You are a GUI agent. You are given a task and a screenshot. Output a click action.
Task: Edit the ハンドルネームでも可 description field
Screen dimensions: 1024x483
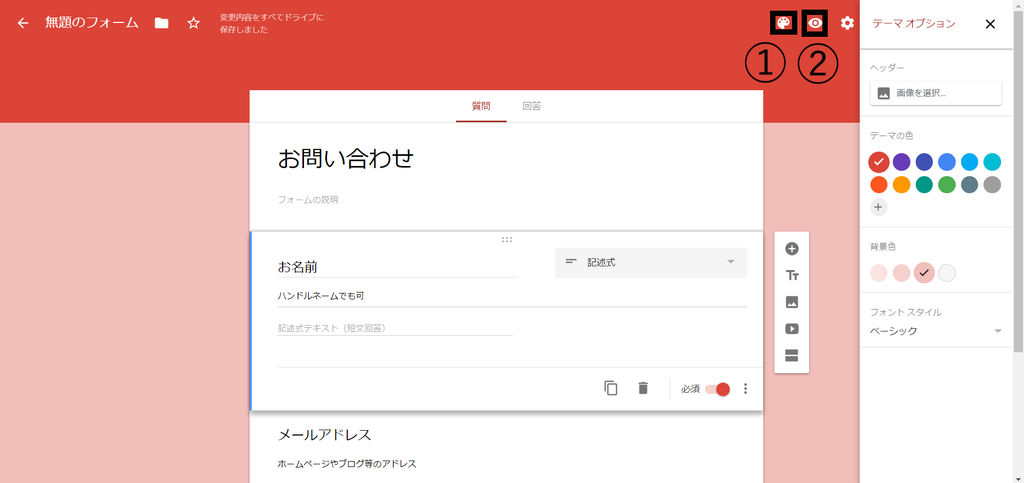pyautogui.click(x=512, y=296)
